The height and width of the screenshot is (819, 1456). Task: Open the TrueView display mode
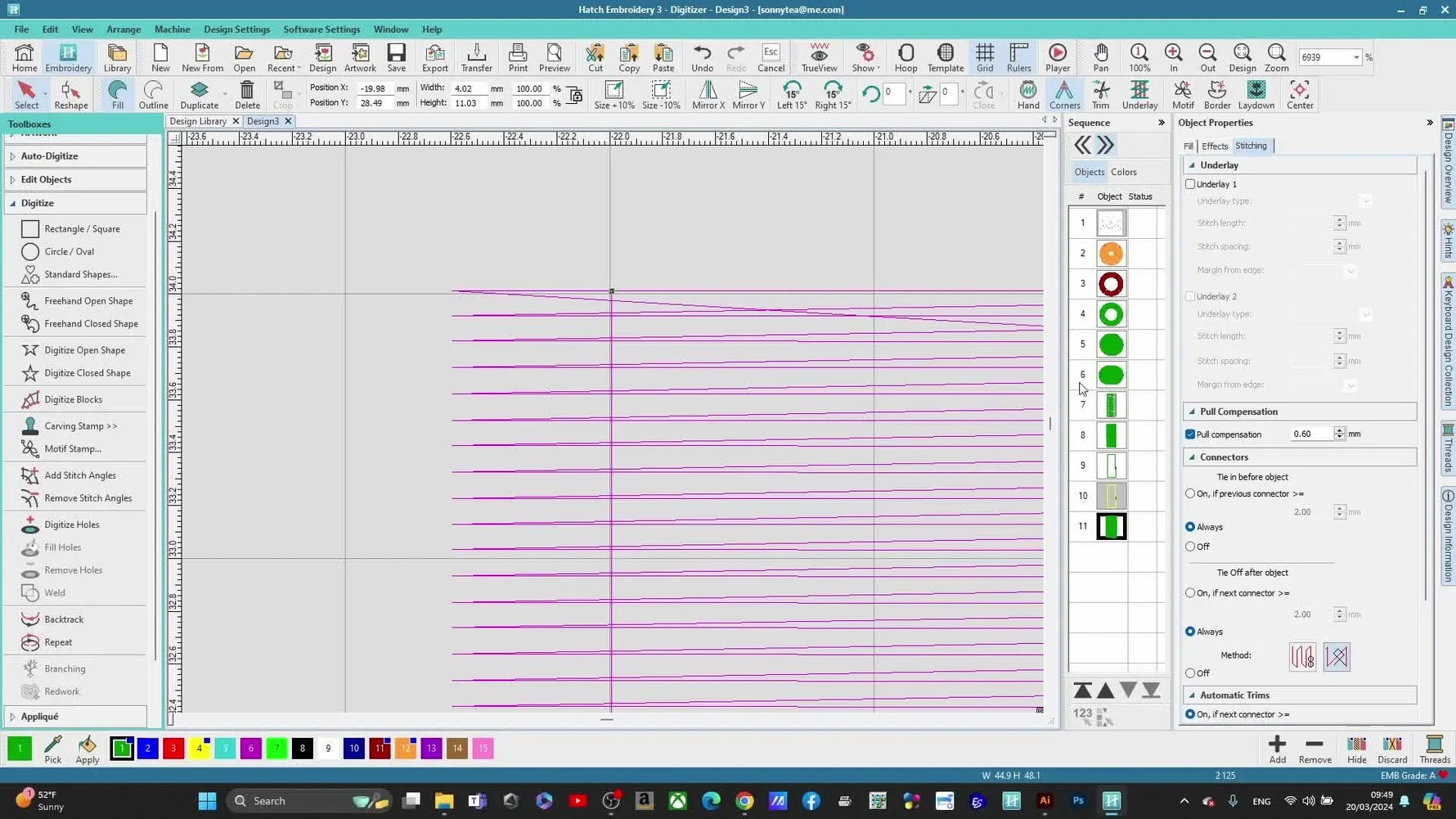819,57
